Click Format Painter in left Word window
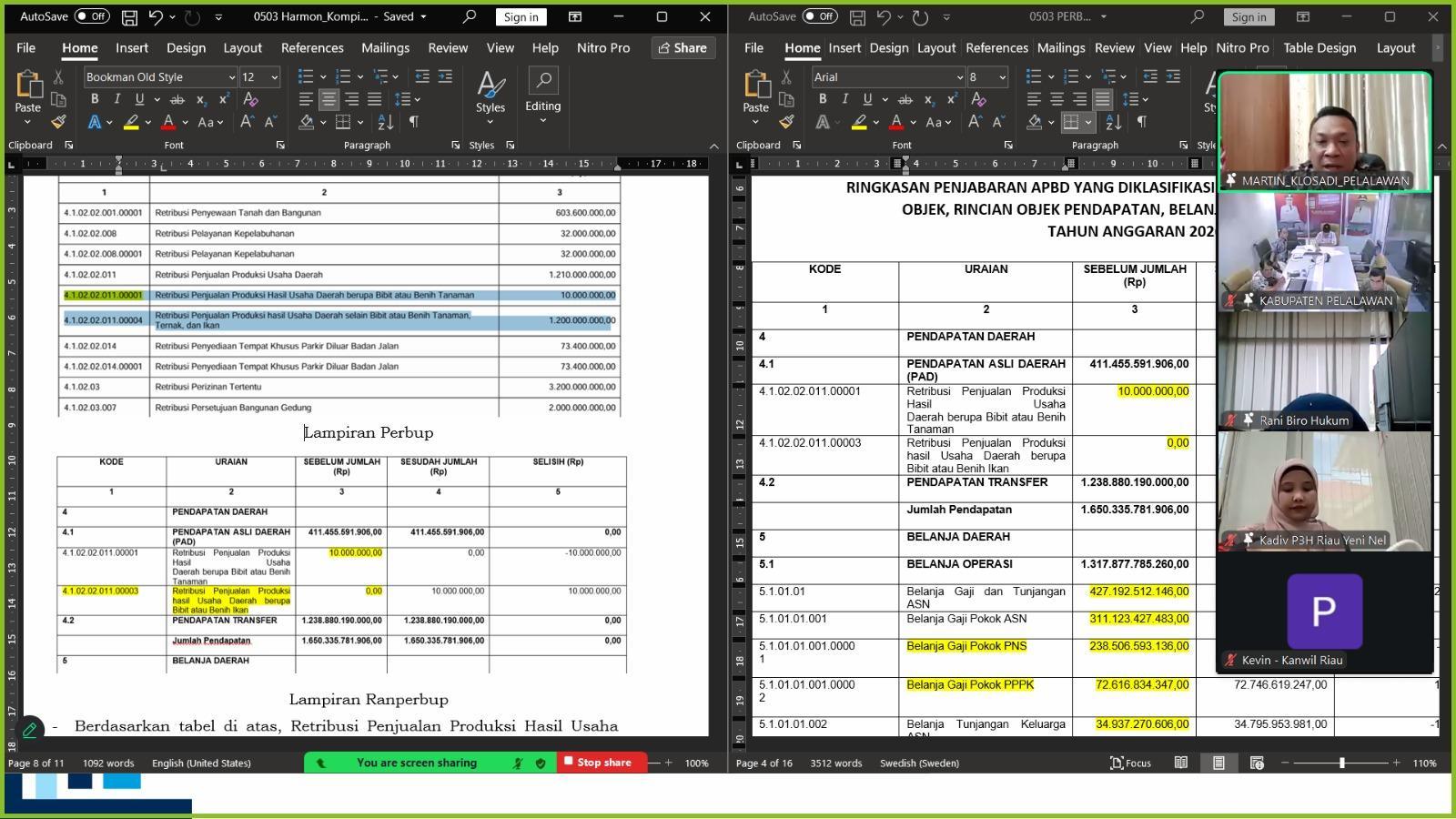1456x819 pixels. tap(58, 122)
